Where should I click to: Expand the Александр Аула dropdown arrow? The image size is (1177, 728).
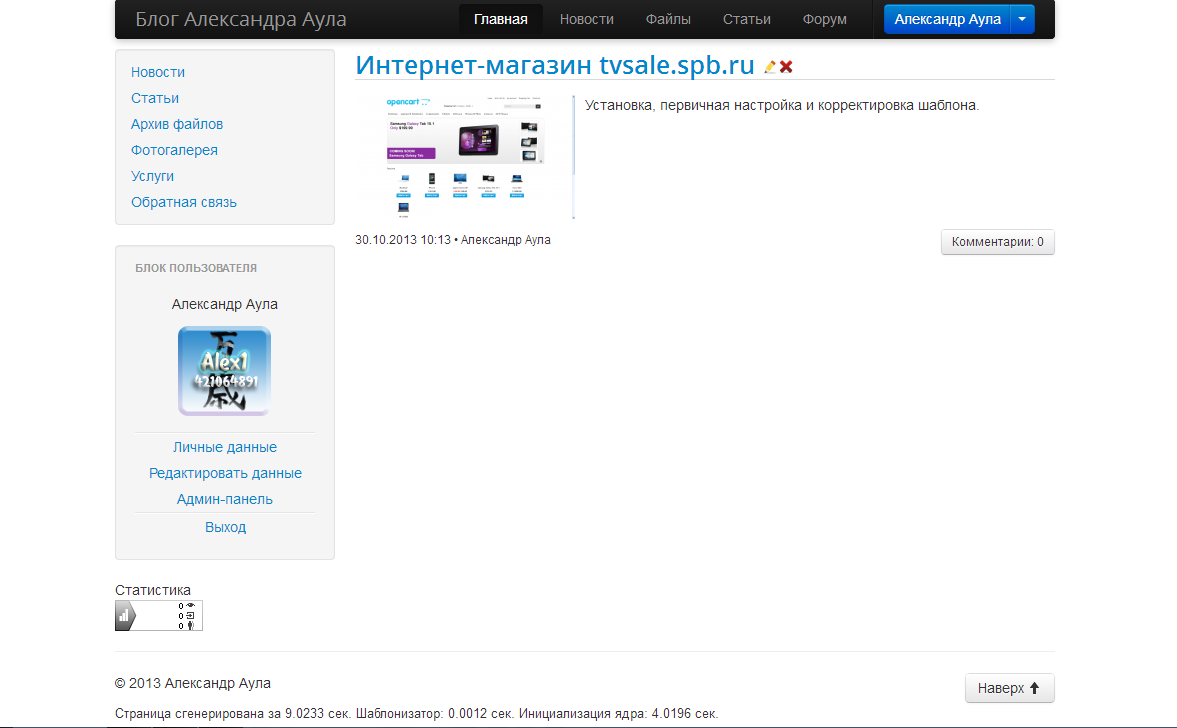pos(1021,20)
